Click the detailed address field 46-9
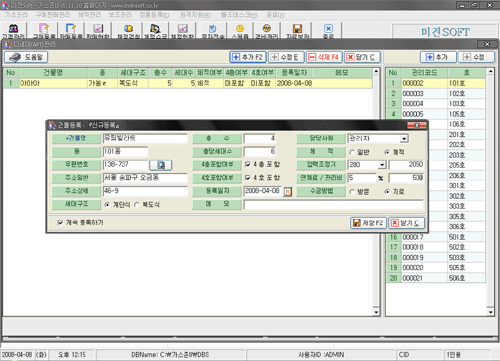500x361 pixels. 145,191
